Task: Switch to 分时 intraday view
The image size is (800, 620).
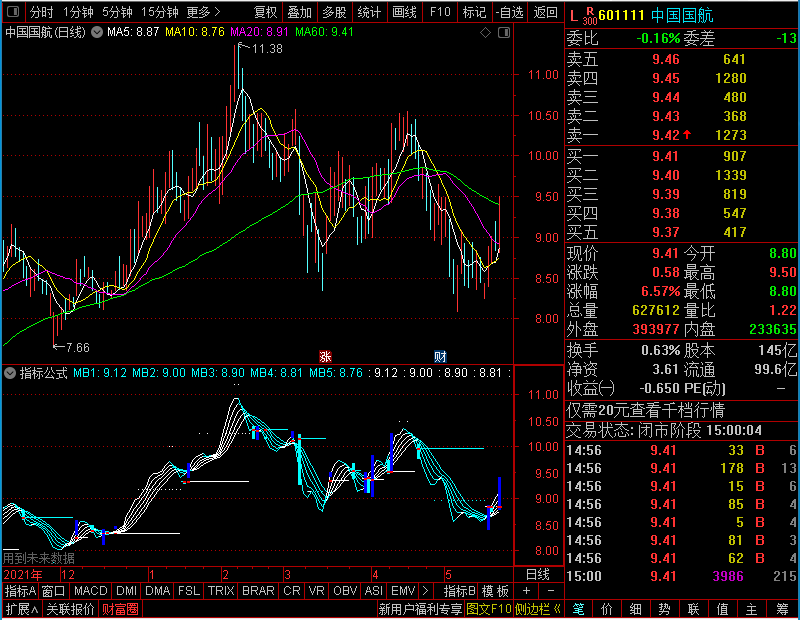Action: [41, 12]
